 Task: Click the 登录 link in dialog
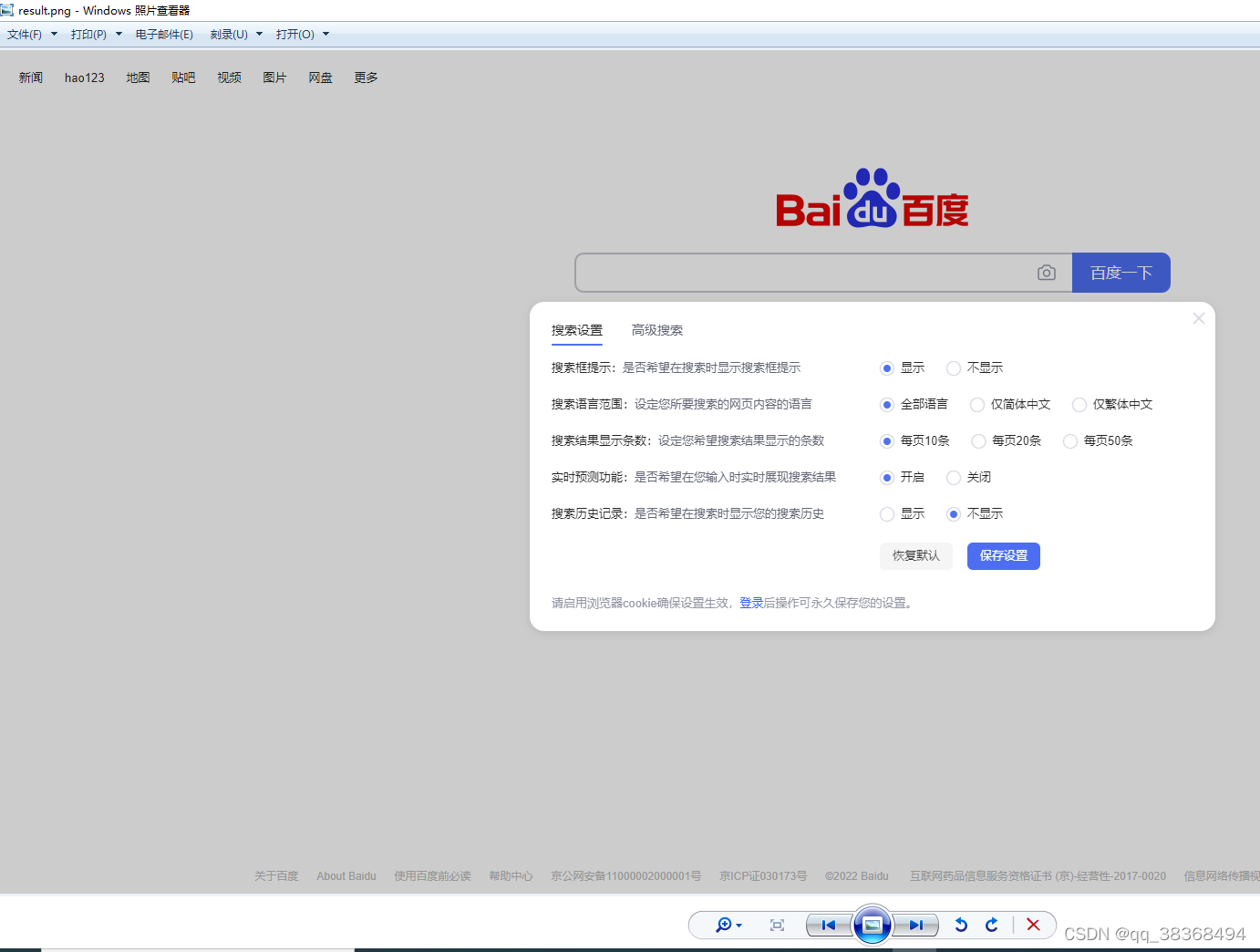751,603
